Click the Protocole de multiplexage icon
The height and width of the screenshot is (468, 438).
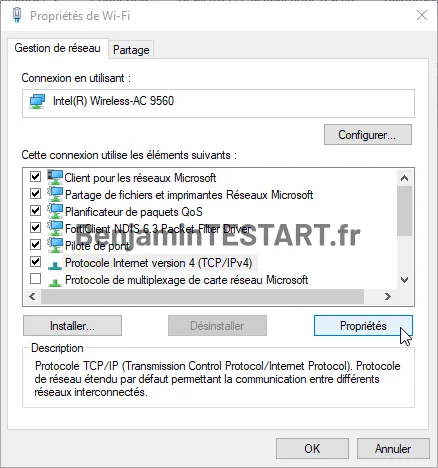(x=55, y=282)
